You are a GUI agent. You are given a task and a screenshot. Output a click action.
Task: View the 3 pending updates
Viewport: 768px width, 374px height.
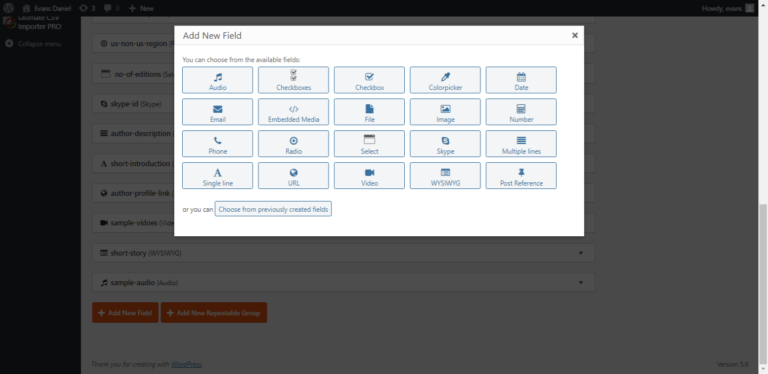coord(87,8)
